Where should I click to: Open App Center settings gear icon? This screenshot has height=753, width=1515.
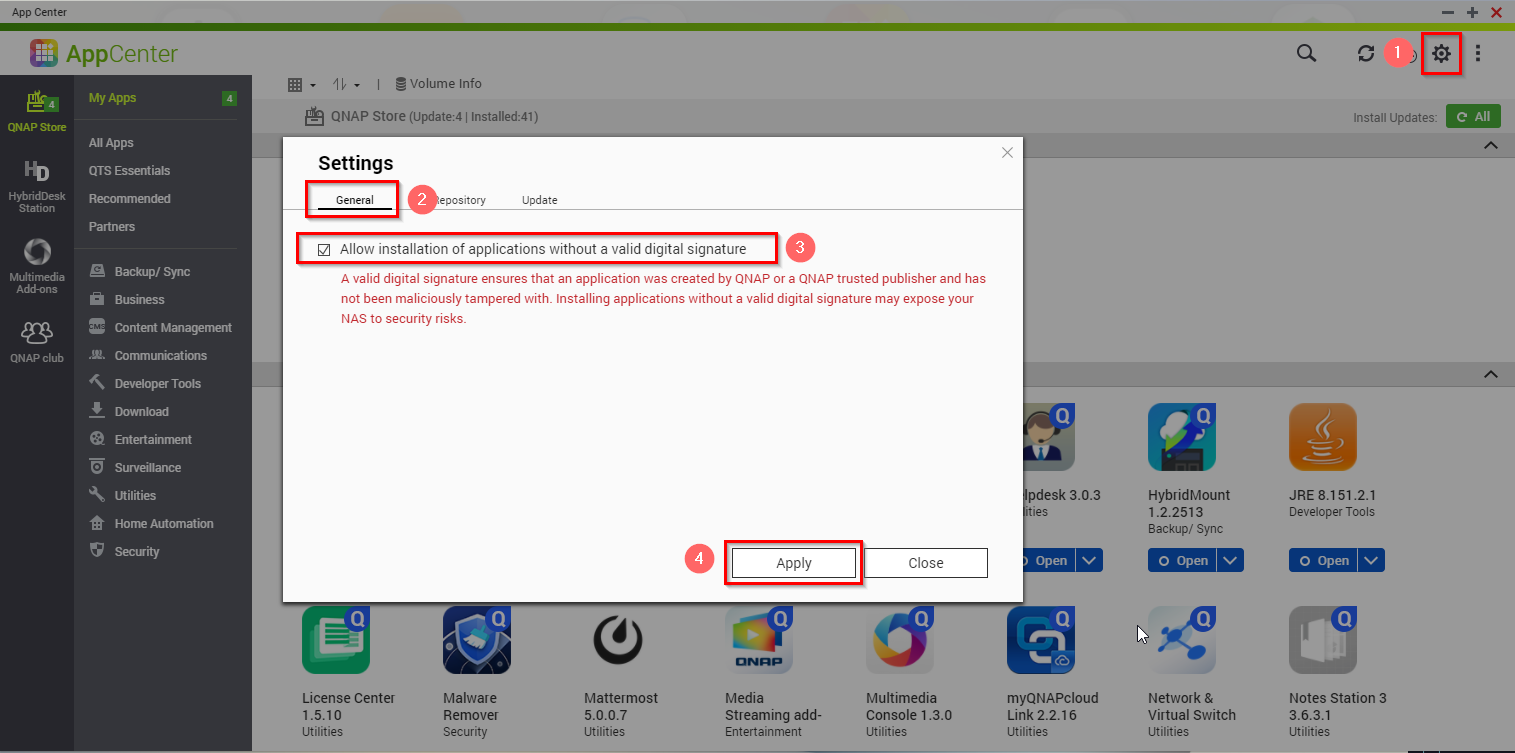[x=1440, y=54]
